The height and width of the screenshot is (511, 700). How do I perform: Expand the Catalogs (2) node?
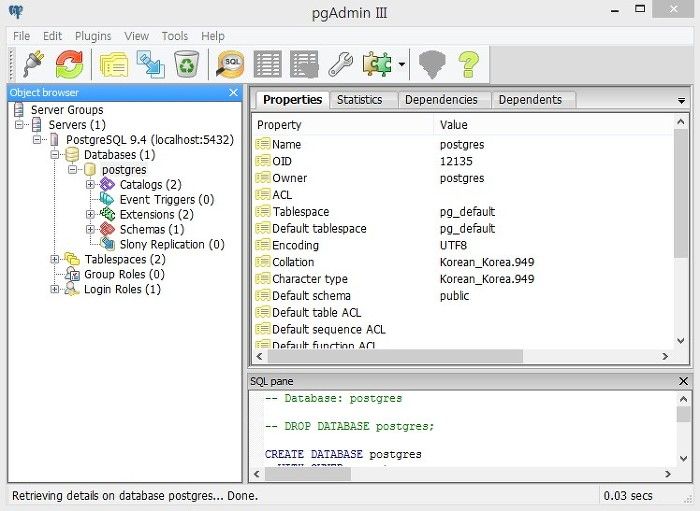(90, 185)
